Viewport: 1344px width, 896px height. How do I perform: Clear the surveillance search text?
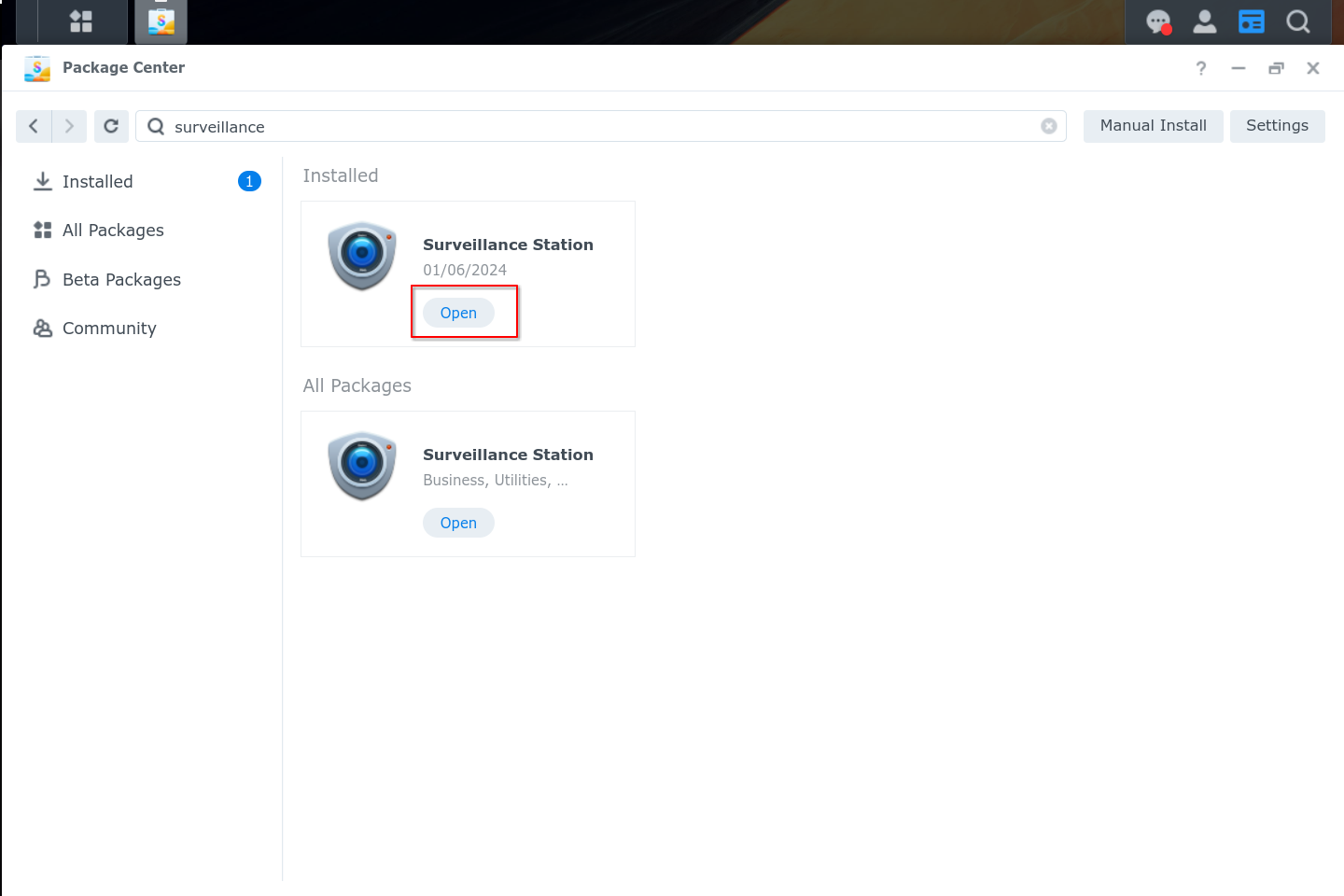(x=1049, y=126)
